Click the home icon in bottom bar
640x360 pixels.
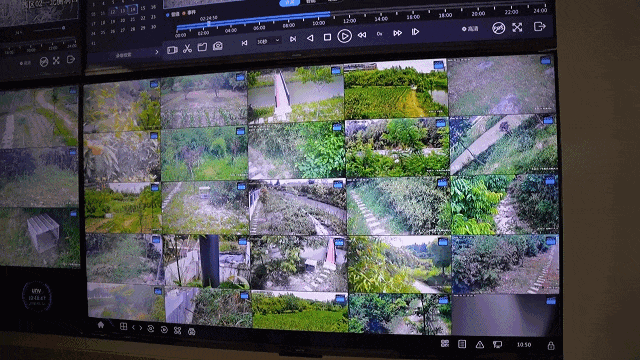(x=101, y=324)
